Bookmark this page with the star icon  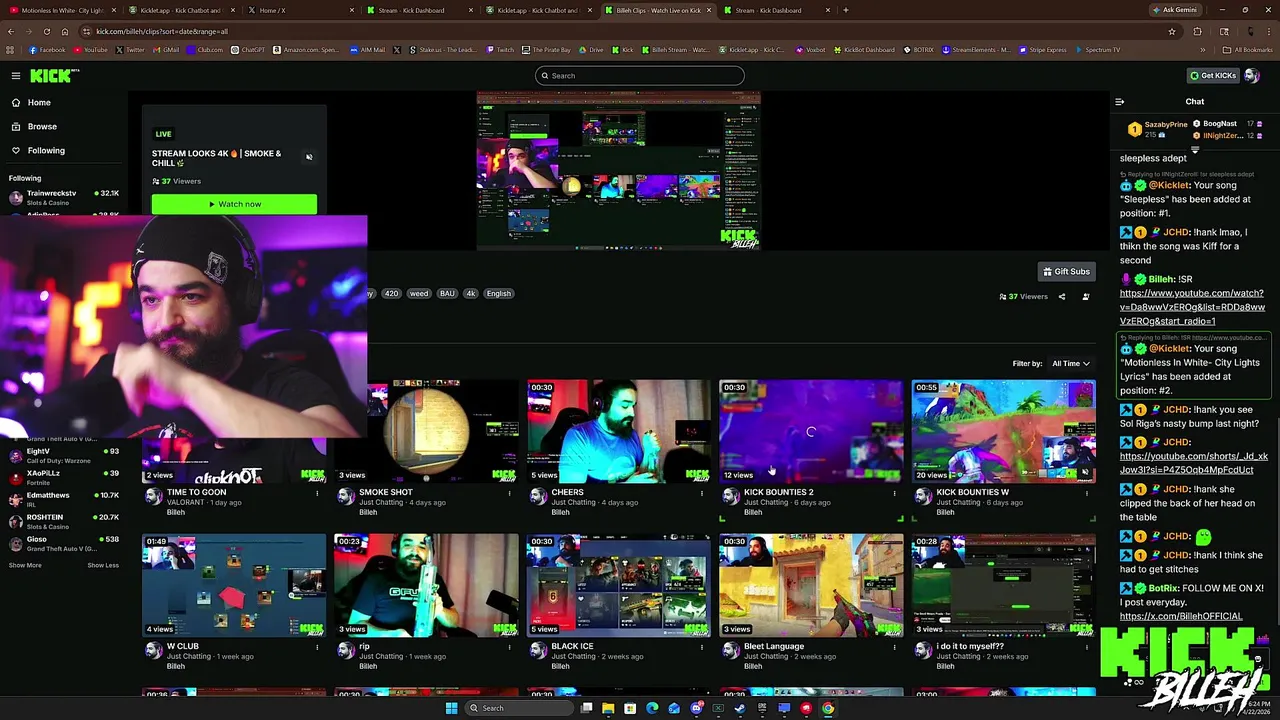[x=1172, y=31]
